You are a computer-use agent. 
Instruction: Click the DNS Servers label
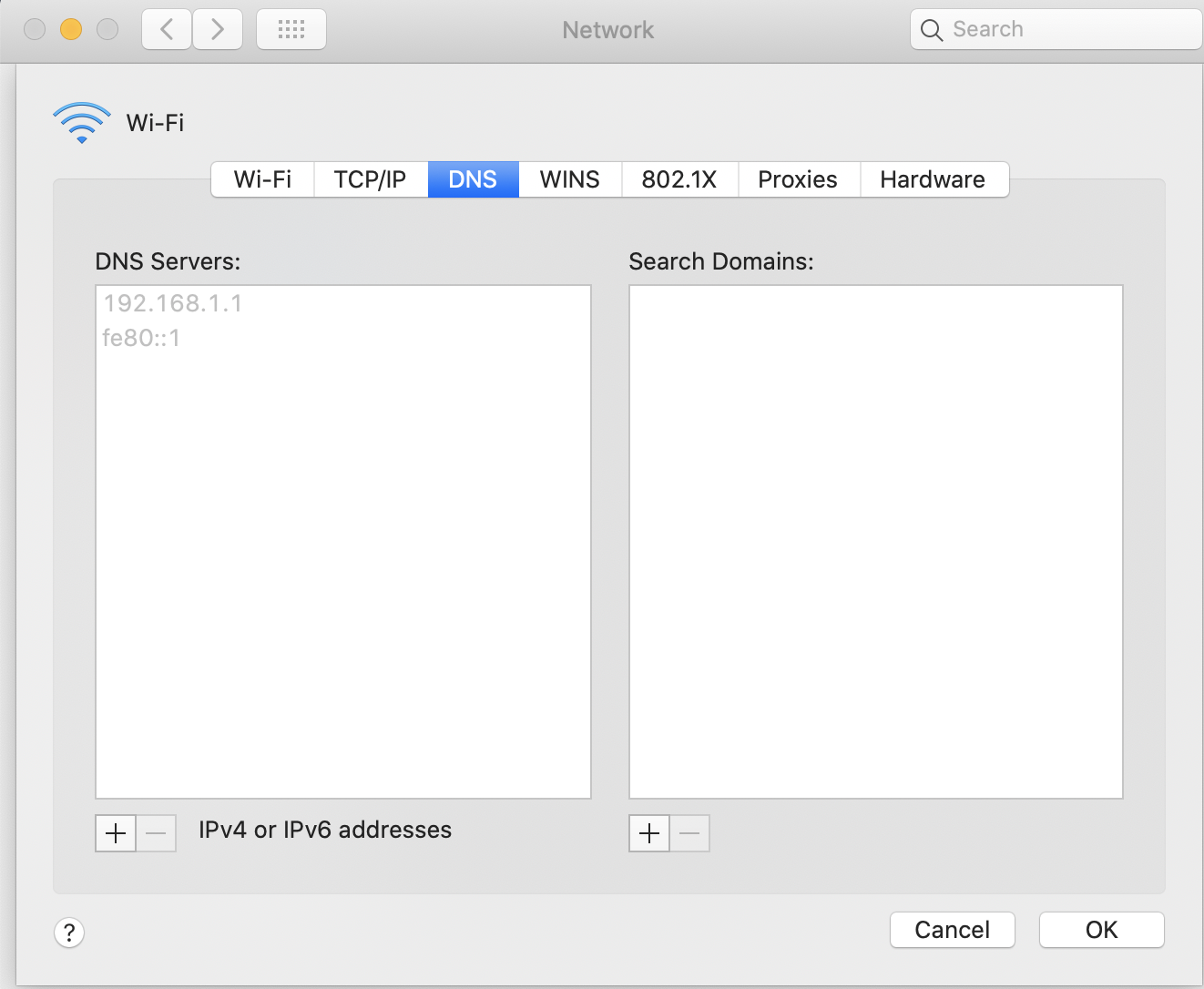pyautogui.click(x=168, y=261)
